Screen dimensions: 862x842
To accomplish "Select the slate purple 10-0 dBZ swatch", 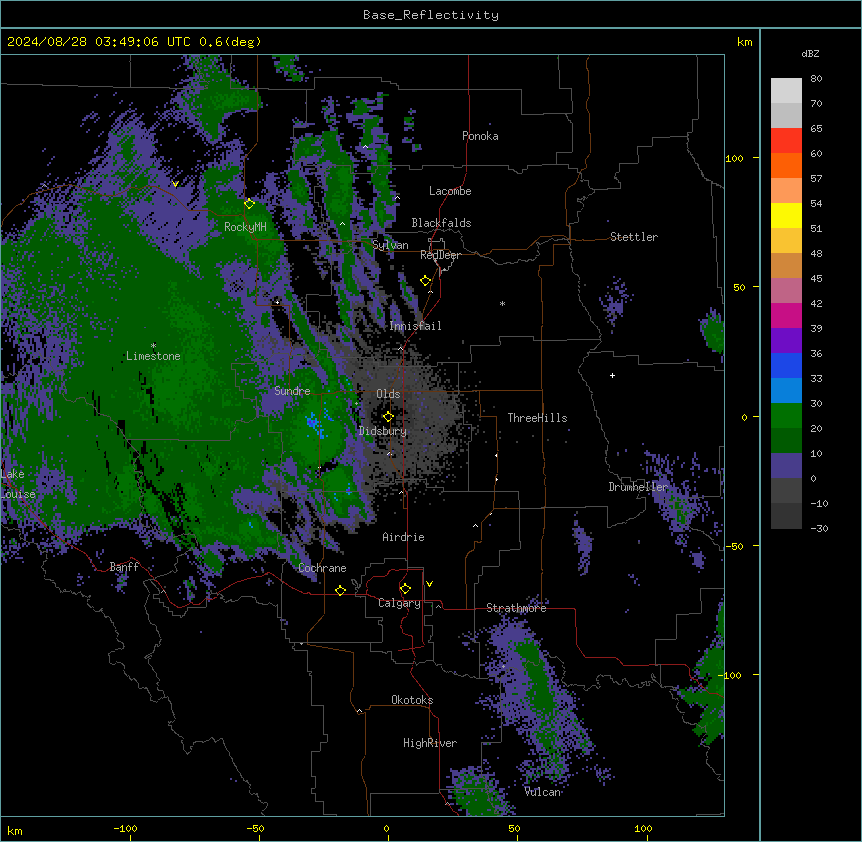I will pyautogui.click(x=786, y=466).
